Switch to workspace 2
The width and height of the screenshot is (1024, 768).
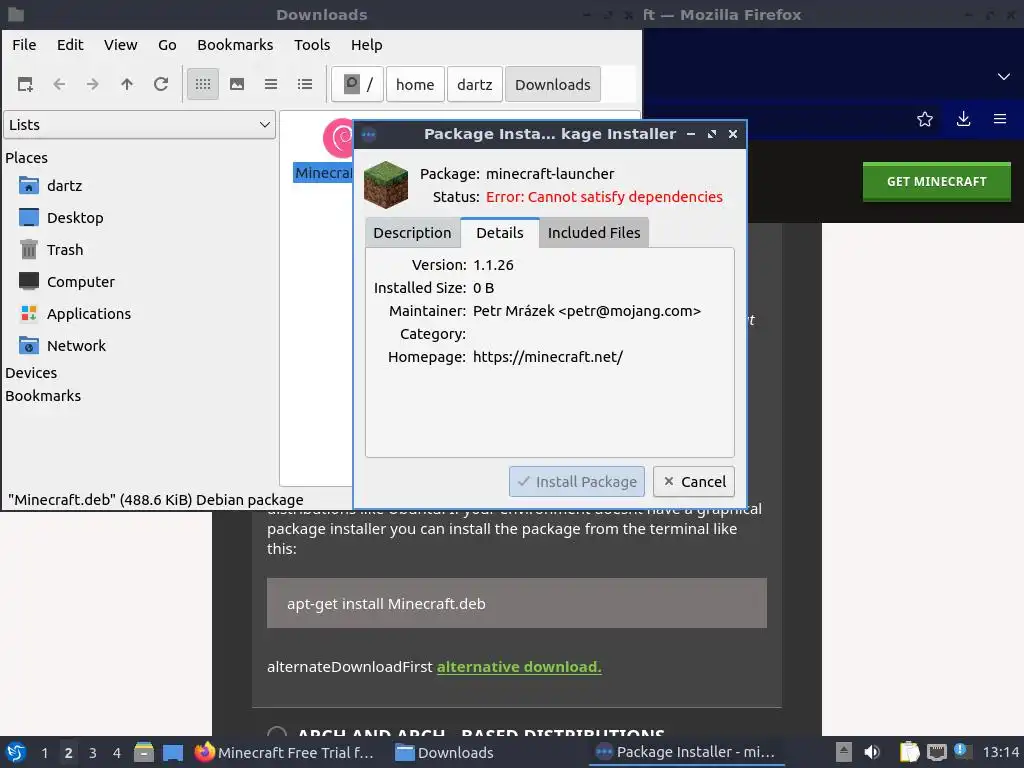(68, 753)
